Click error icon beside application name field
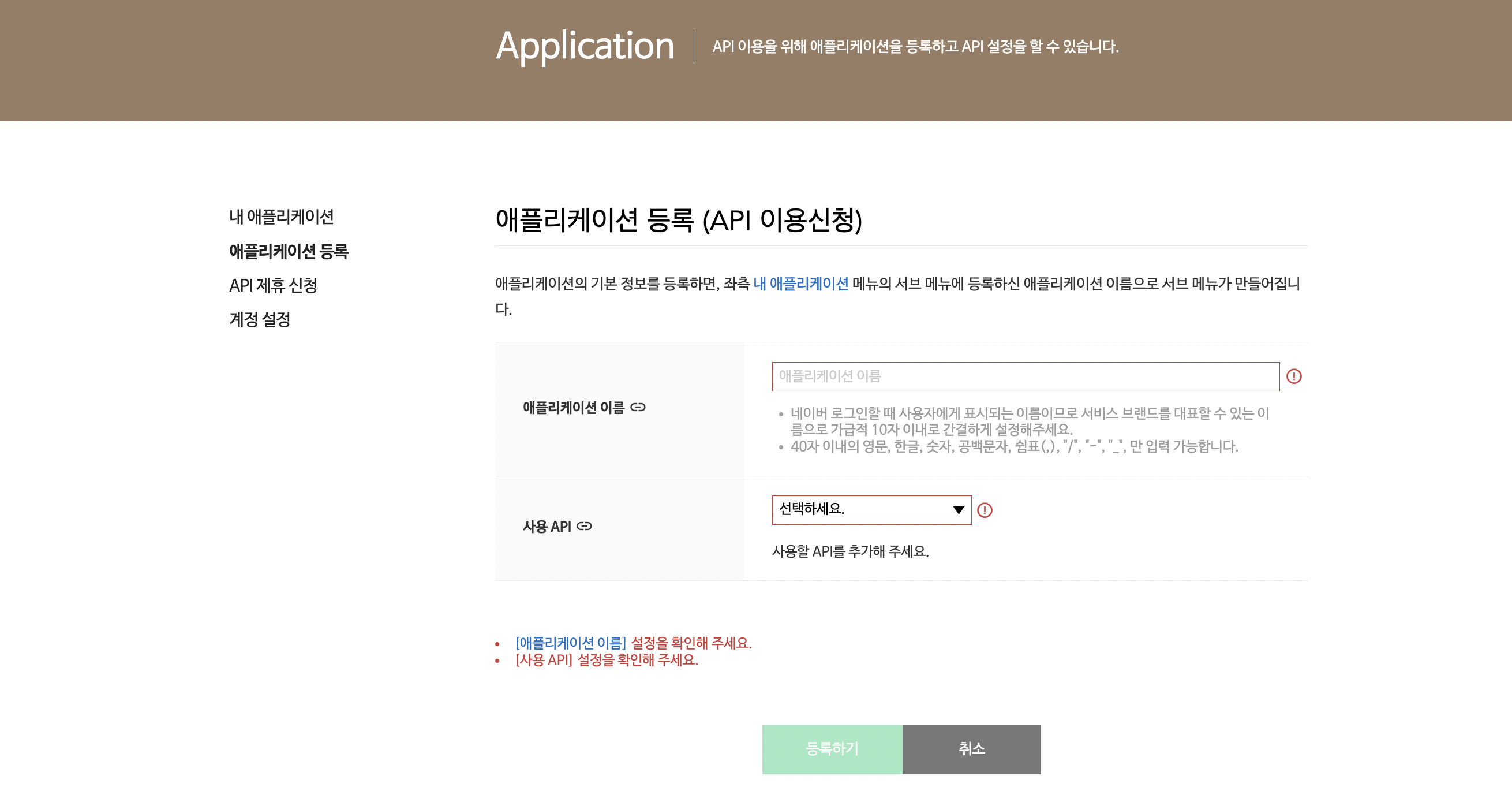The image size is (1512, 798). [1294, 376]
